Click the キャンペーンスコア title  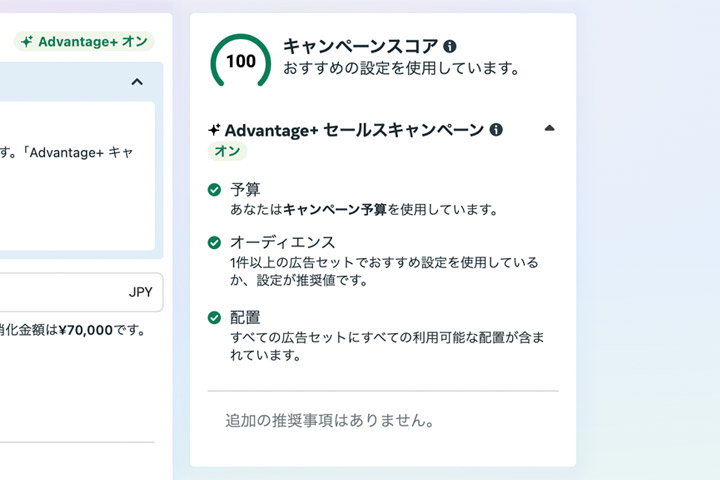[361, 46]
